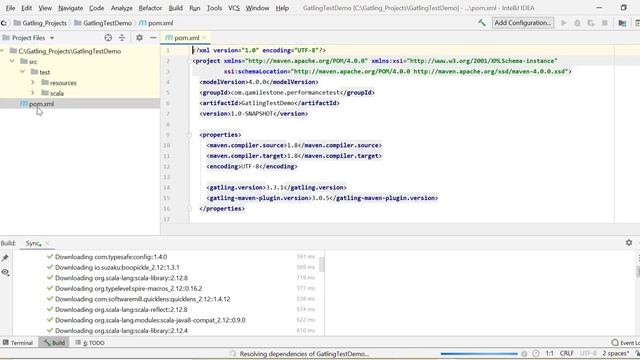
Task: Toggle the eye view icon in Build panel
Action: tap(5, 272)
